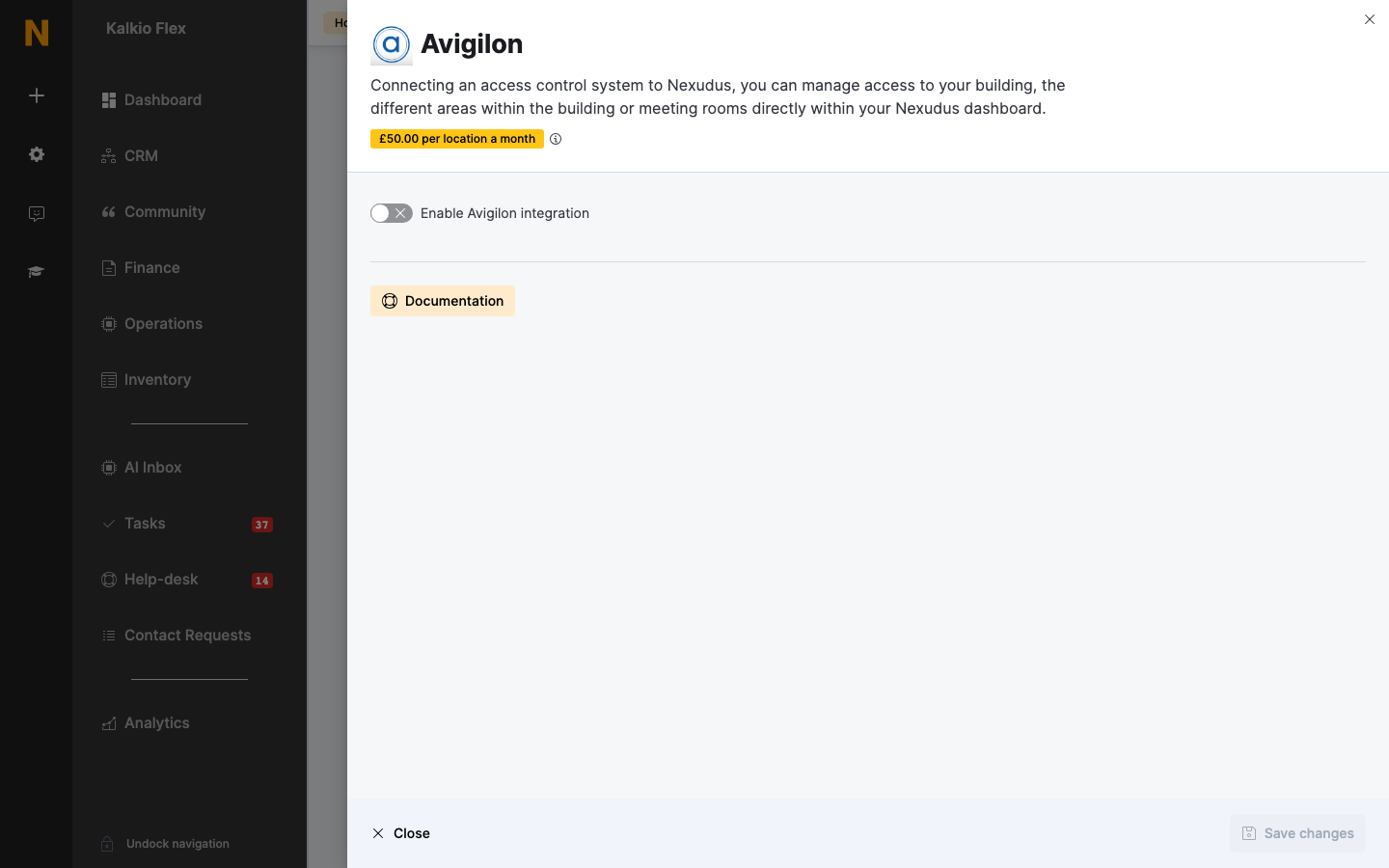The width and height of the screenshot is (1389, 868).
Task: Open AI Inbox in the navigation
Action: click(153, 468)
